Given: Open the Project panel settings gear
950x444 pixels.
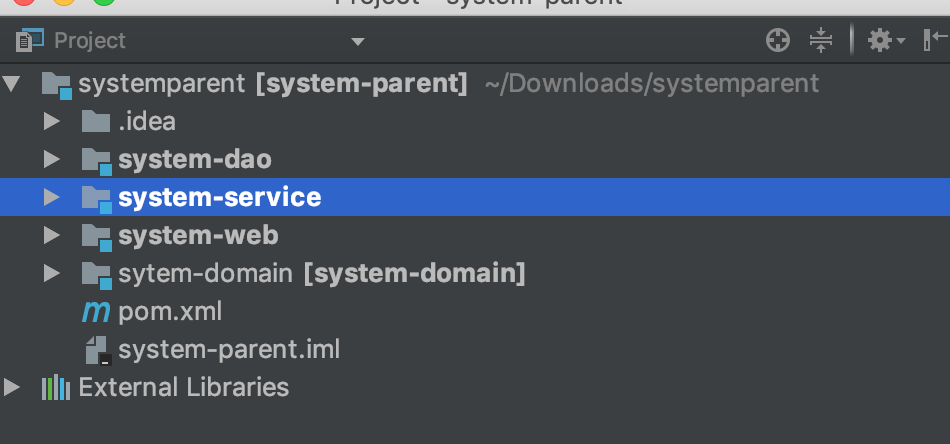Looking at the screenshot, I should [x=880, y=40].
